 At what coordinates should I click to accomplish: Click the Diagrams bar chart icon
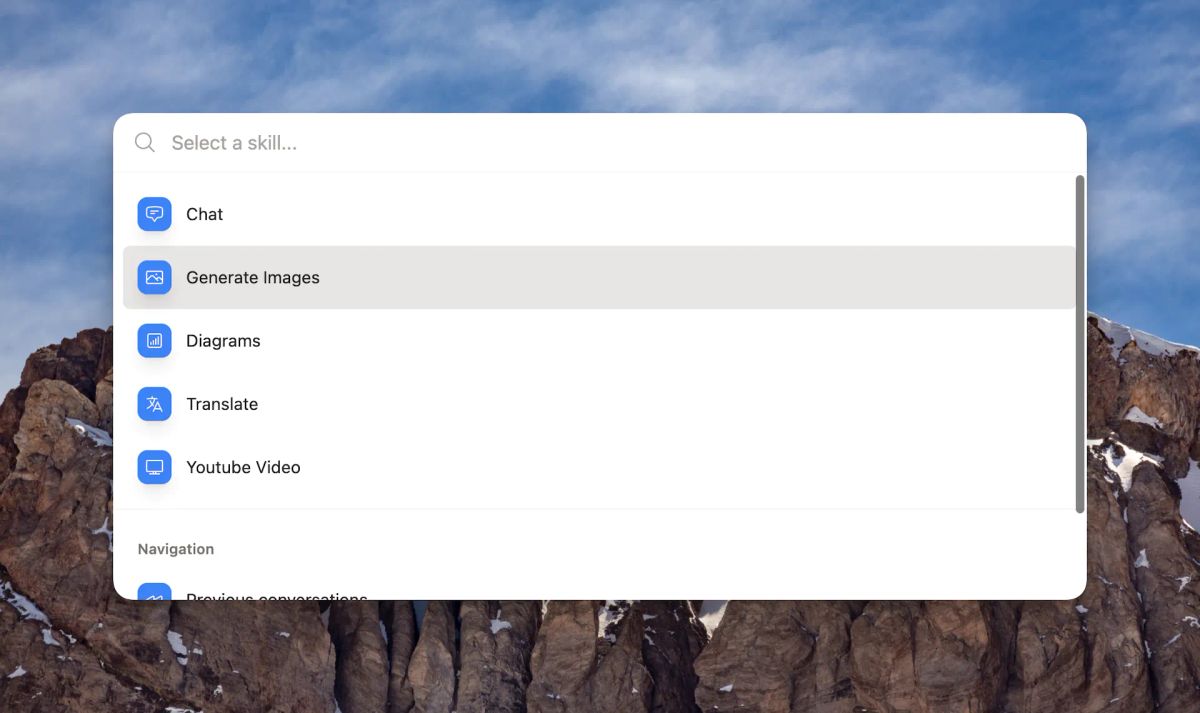[x=154, y=341]
